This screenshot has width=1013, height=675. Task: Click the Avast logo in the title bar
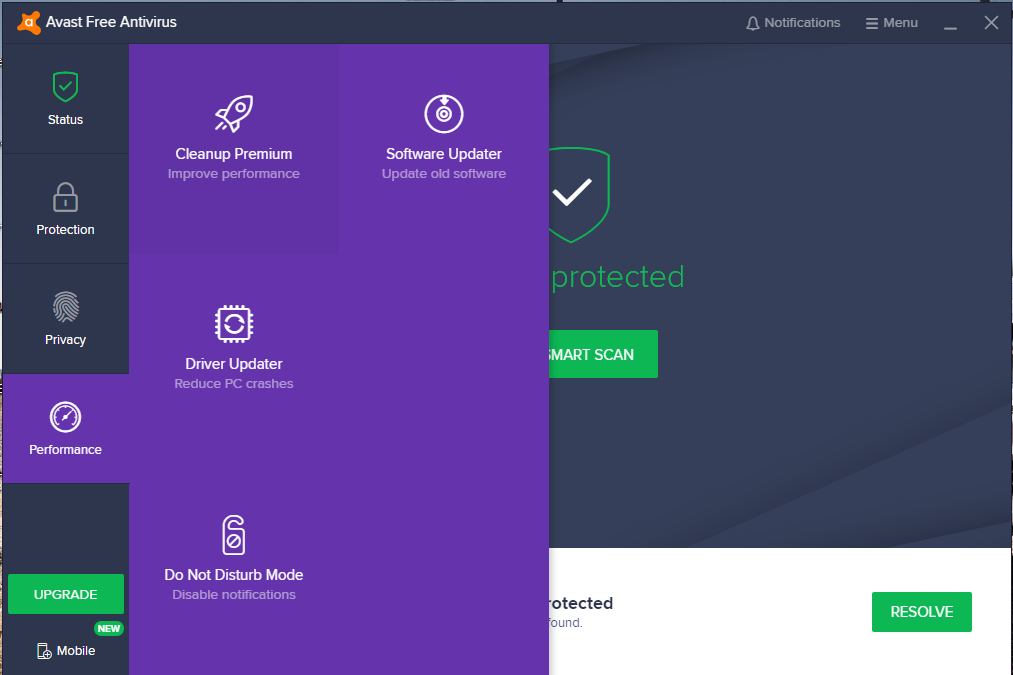[28, 23]
